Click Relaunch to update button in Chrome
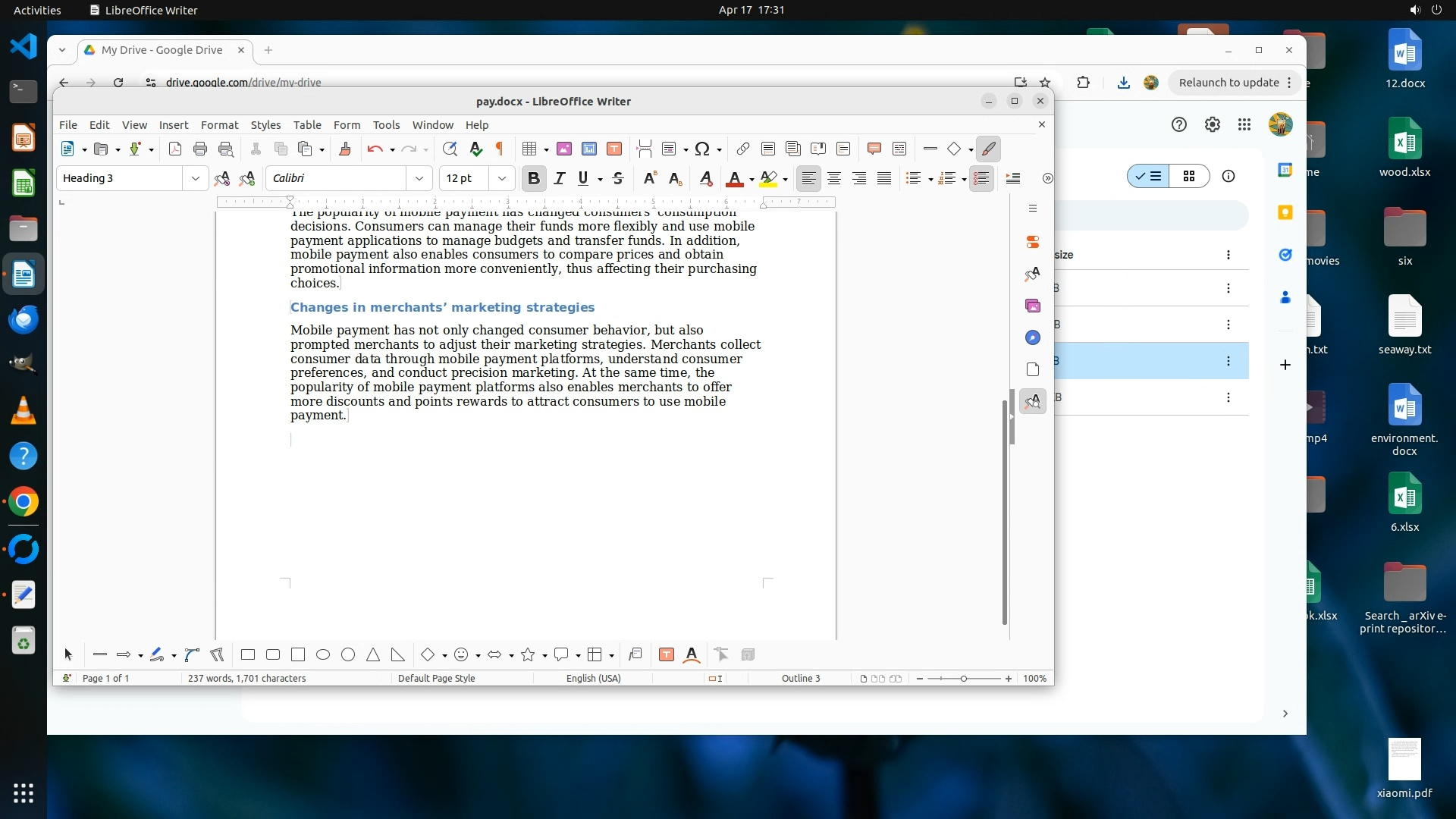This screenshot has width=1456, height=819. coord(1228,83)
